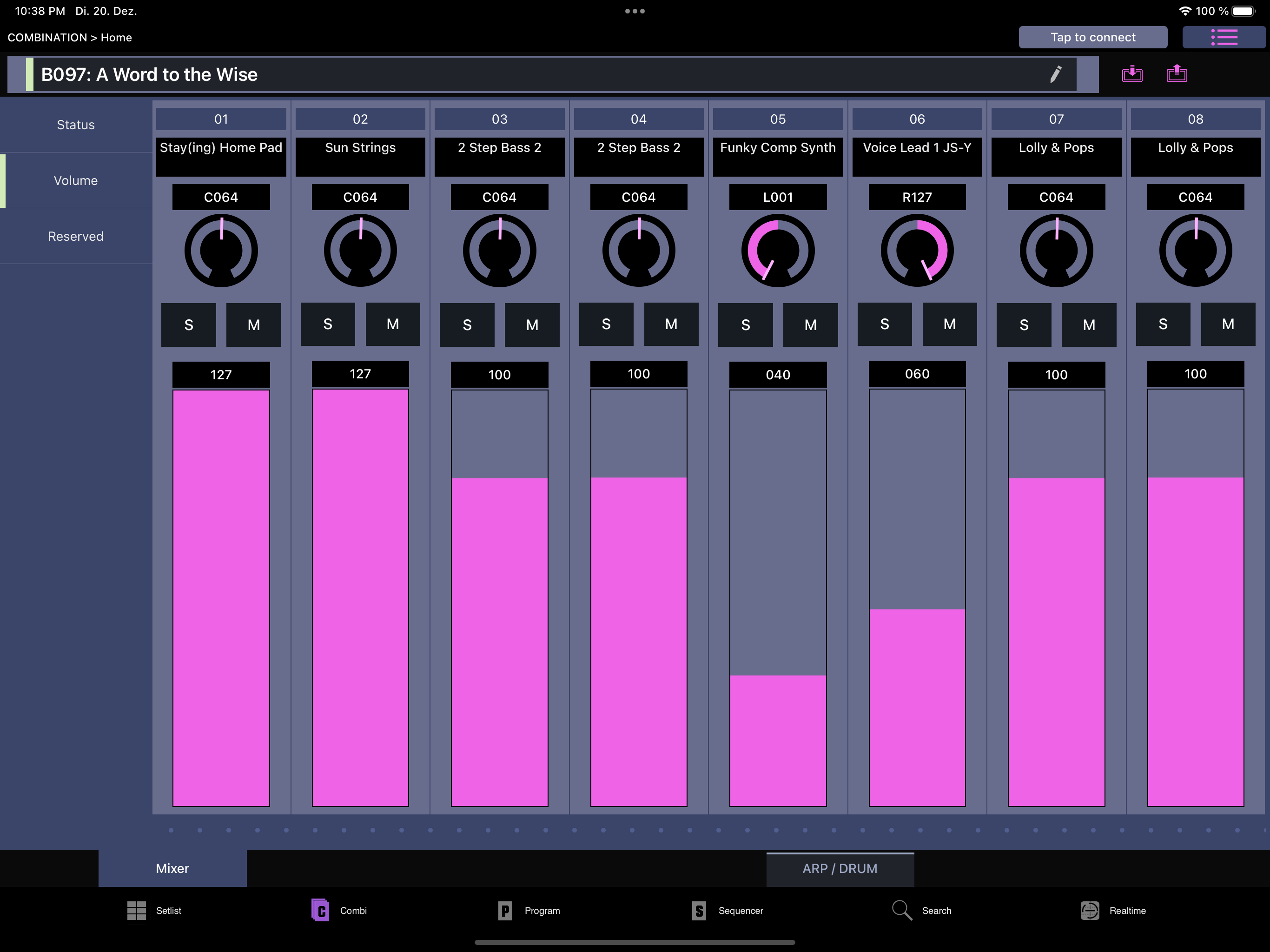Viewport: 1270px width, 952px height.
Task: Go to Program mode icon
Action: [505, 911]
